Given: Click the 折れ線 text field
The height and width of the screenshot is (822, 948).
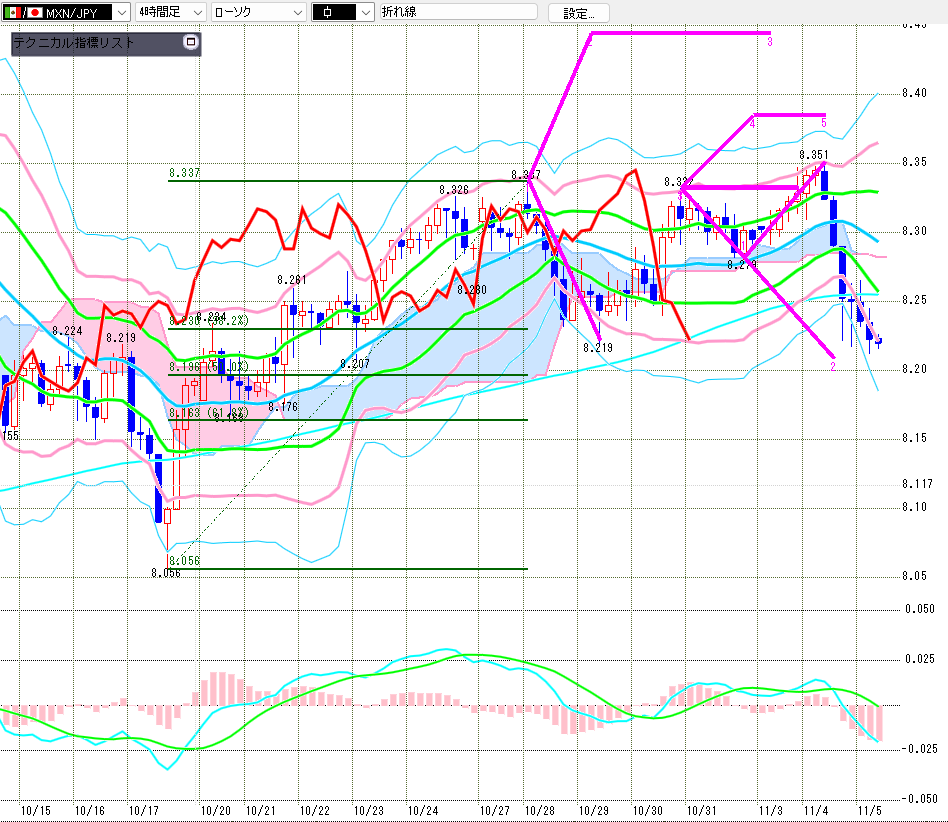Looking at the screenshot, I should [x=457, y=12].
